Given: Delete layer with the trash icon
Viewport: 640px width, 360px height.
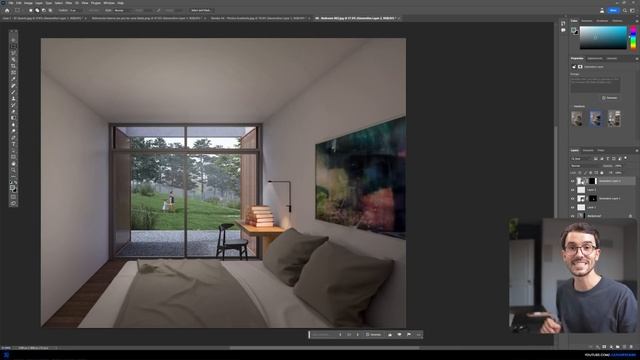Looking at the screenshot, I should [x=631, y=347].
